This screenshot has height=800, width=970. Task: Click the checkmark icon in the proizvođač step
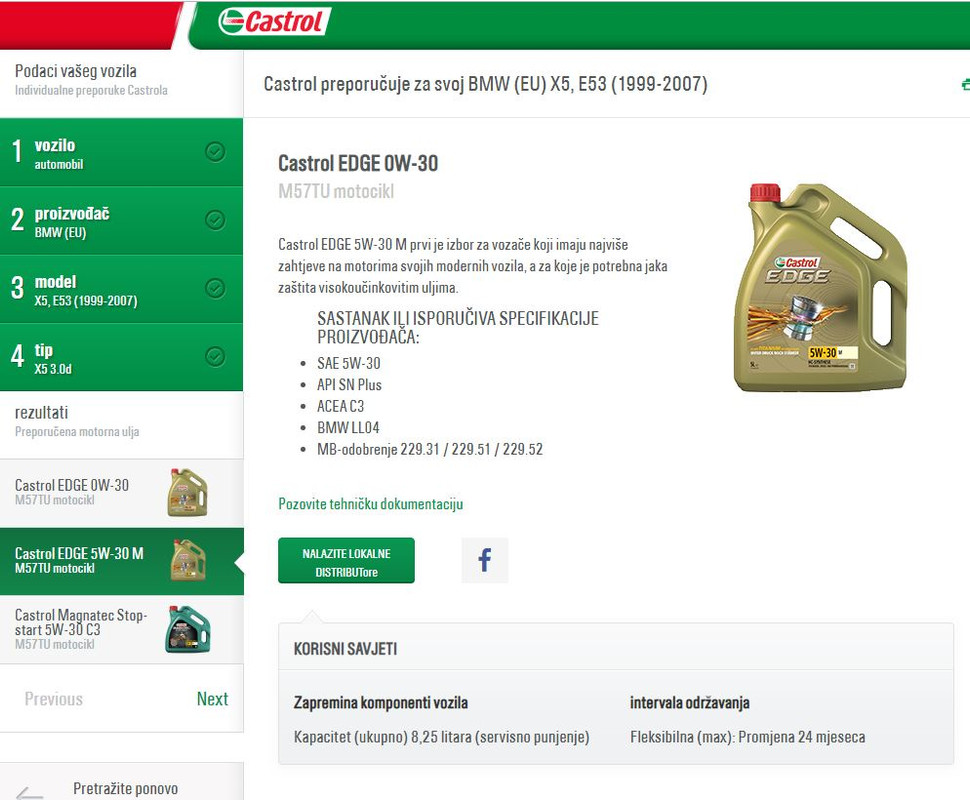(x=215, y=220)
